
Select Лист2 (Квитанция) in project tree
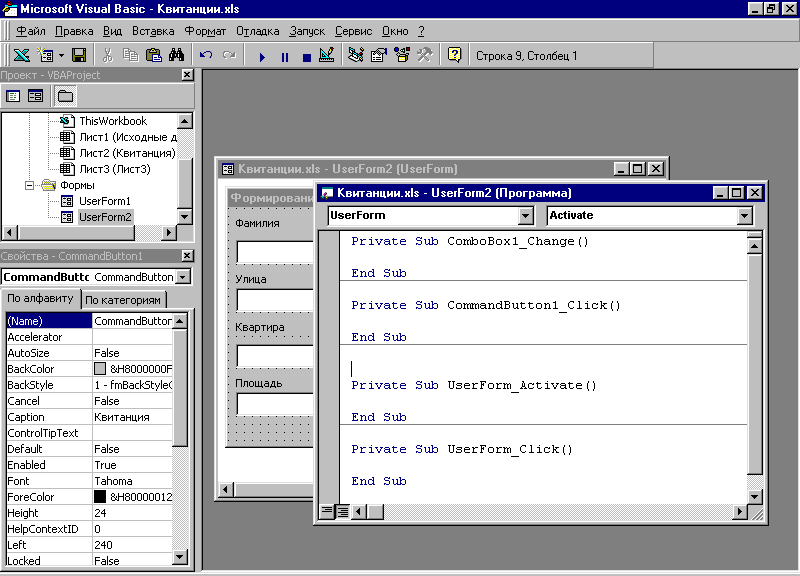pyautogui.click(x=128, y=153)
